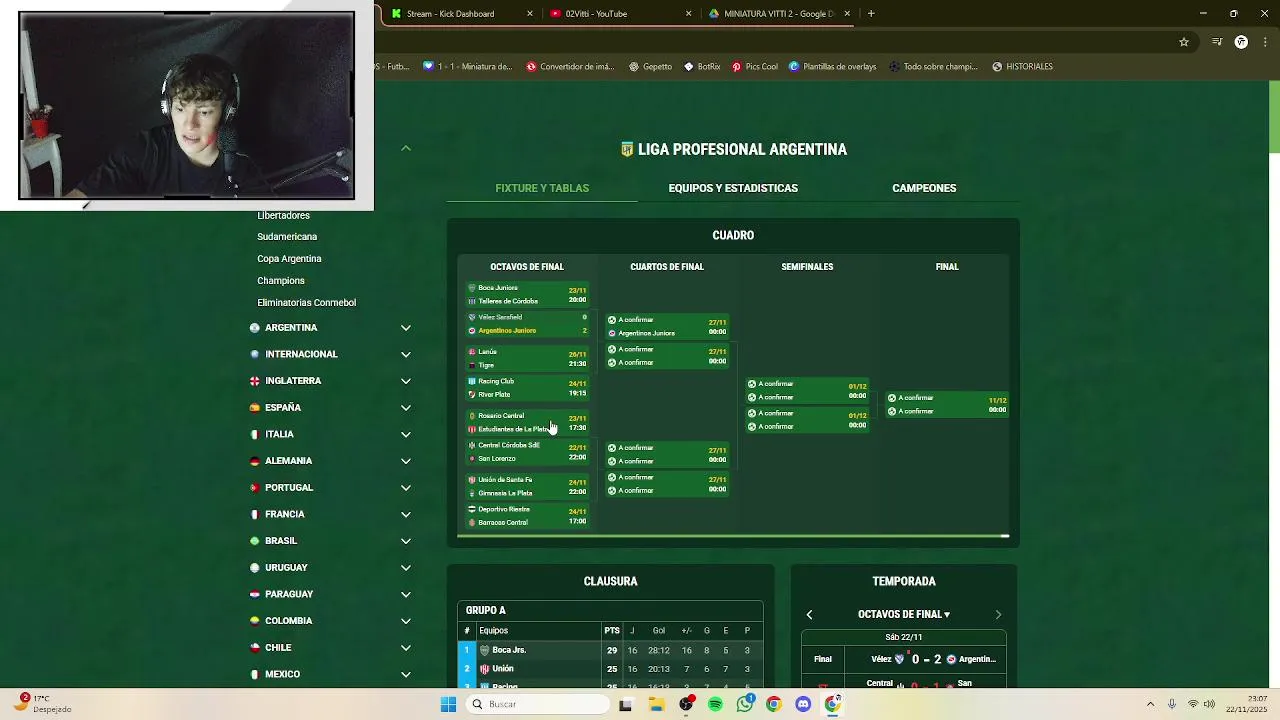Open the Convertidor de imá... bookmark
Viewport: 1280px width, 720px height.
[570, 67]
